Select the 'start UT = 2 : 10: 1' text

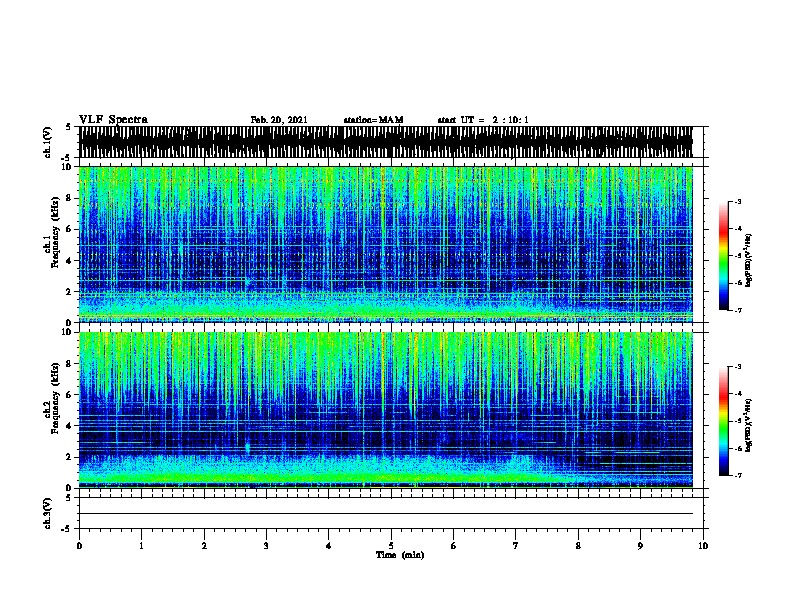pyautogui.click(x=483, y=120)
